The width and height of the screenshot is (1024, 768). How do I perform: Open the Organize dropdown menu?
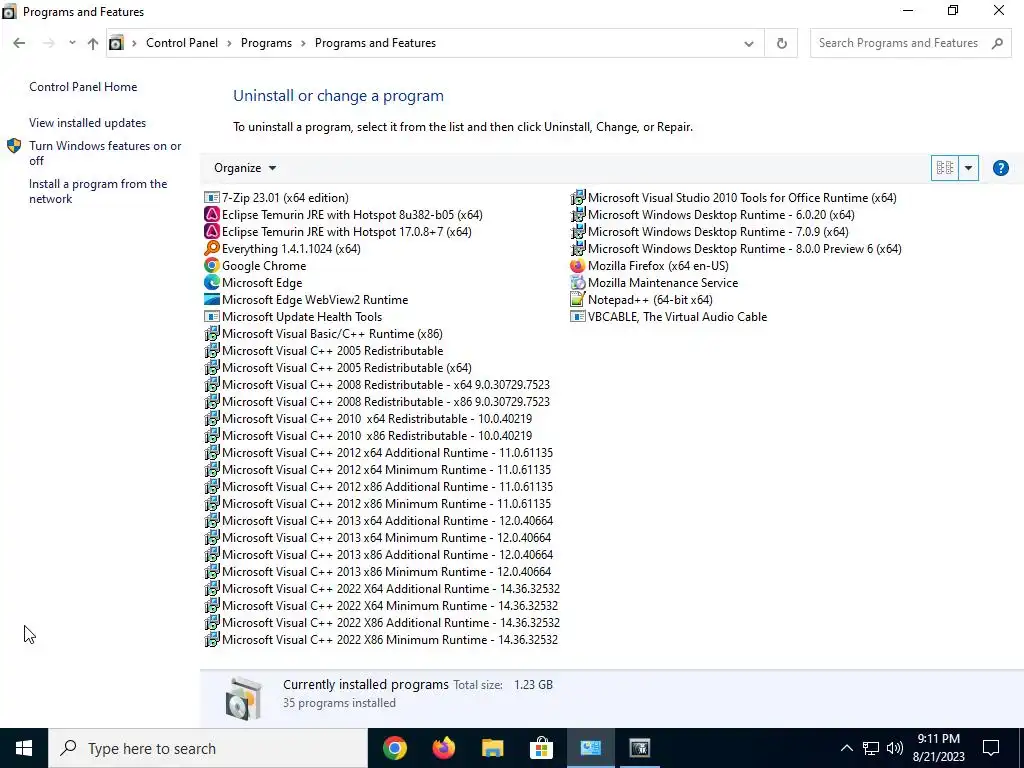(x=245, y=168)
